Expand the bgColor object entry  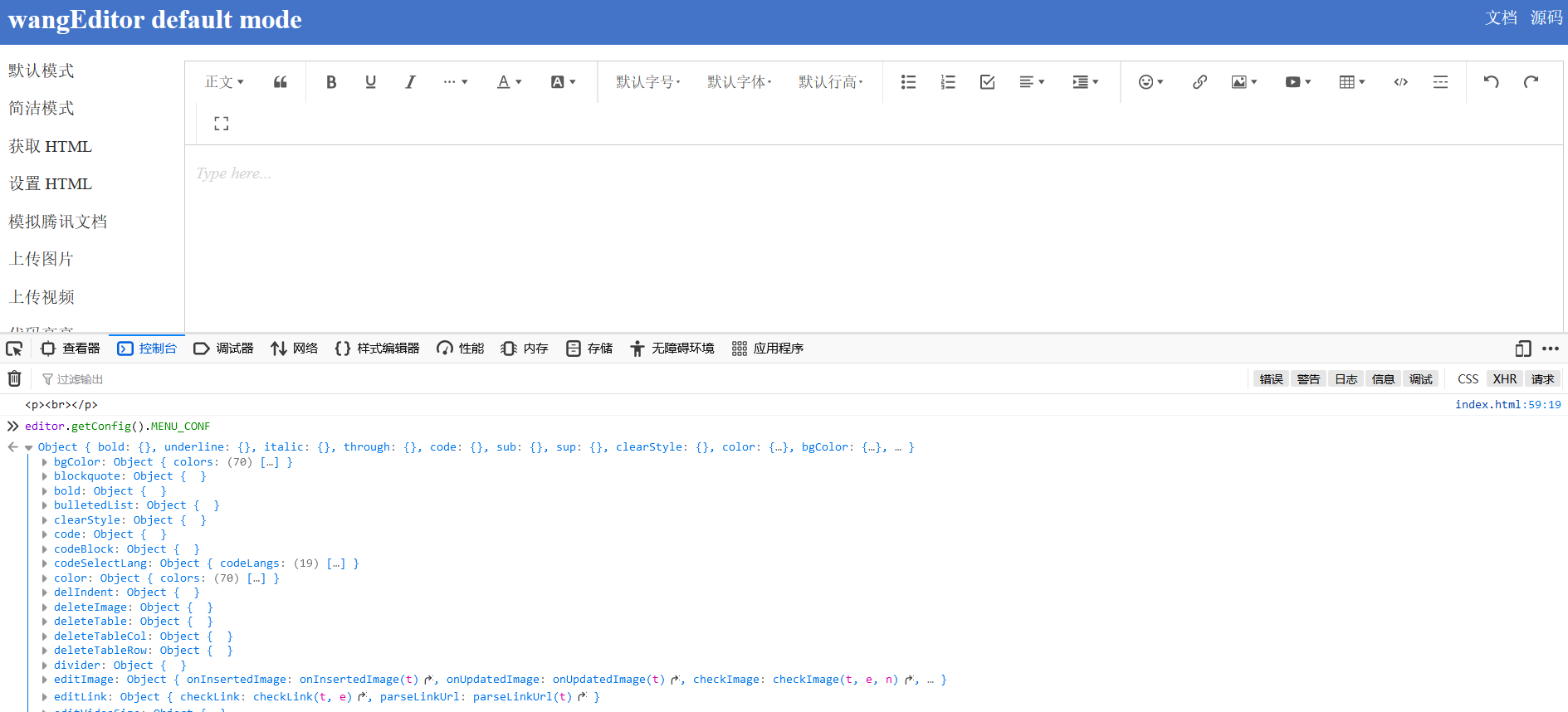44,462
